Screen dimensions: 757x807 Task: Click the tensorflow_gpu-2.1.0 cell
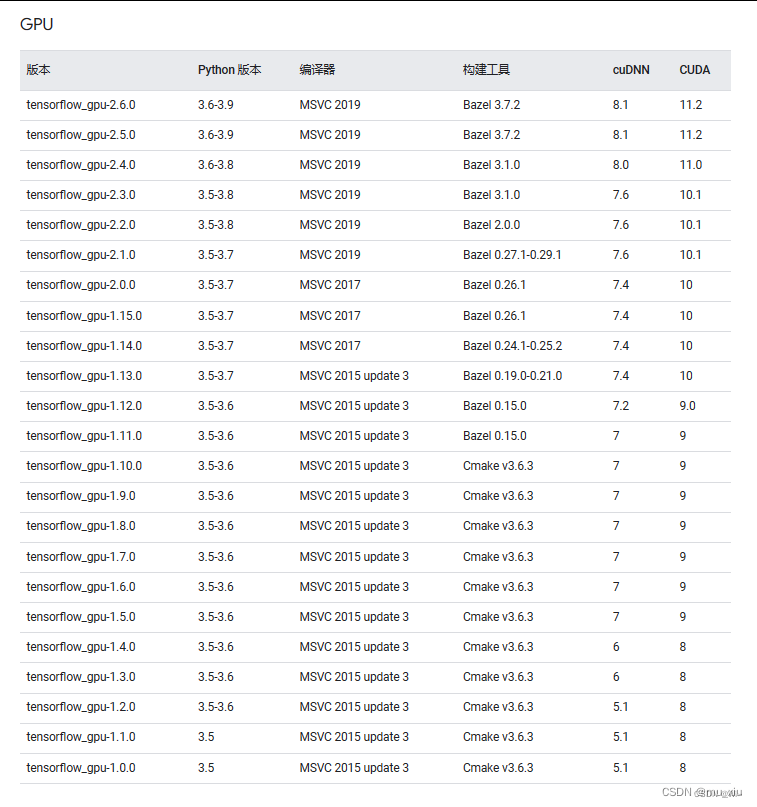(x=81, y=255)
